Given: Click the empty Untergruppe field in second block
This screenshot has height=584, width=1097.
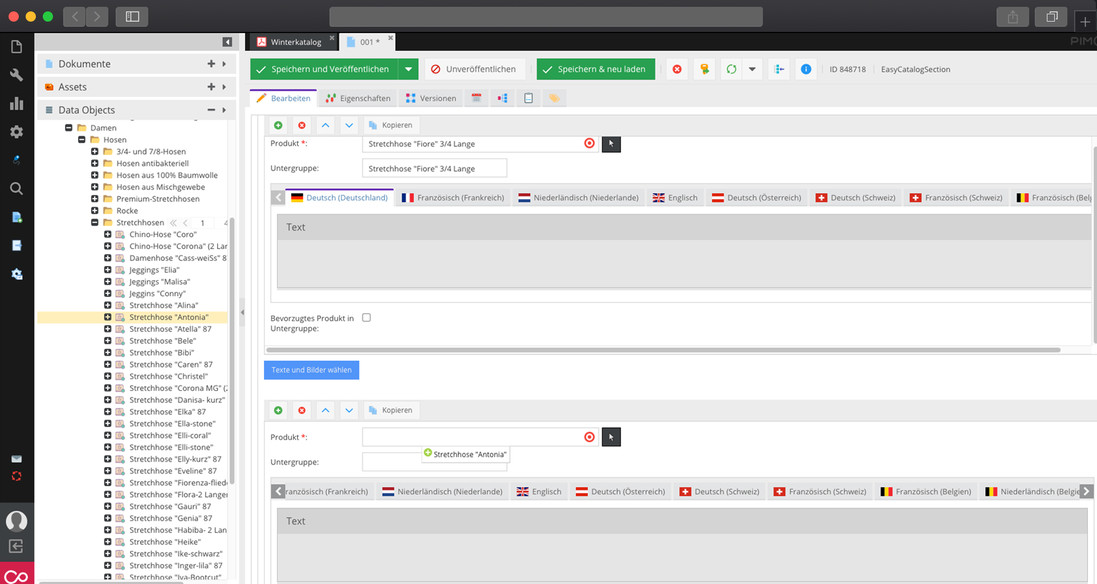Looking at the screenshot, I should pos(392,462).
